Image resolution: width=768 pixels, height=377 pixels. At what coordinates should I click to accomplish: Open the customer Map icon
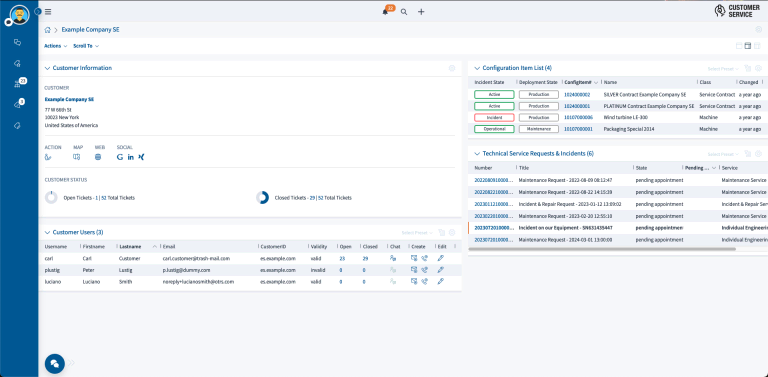click(x=76, y=157)
